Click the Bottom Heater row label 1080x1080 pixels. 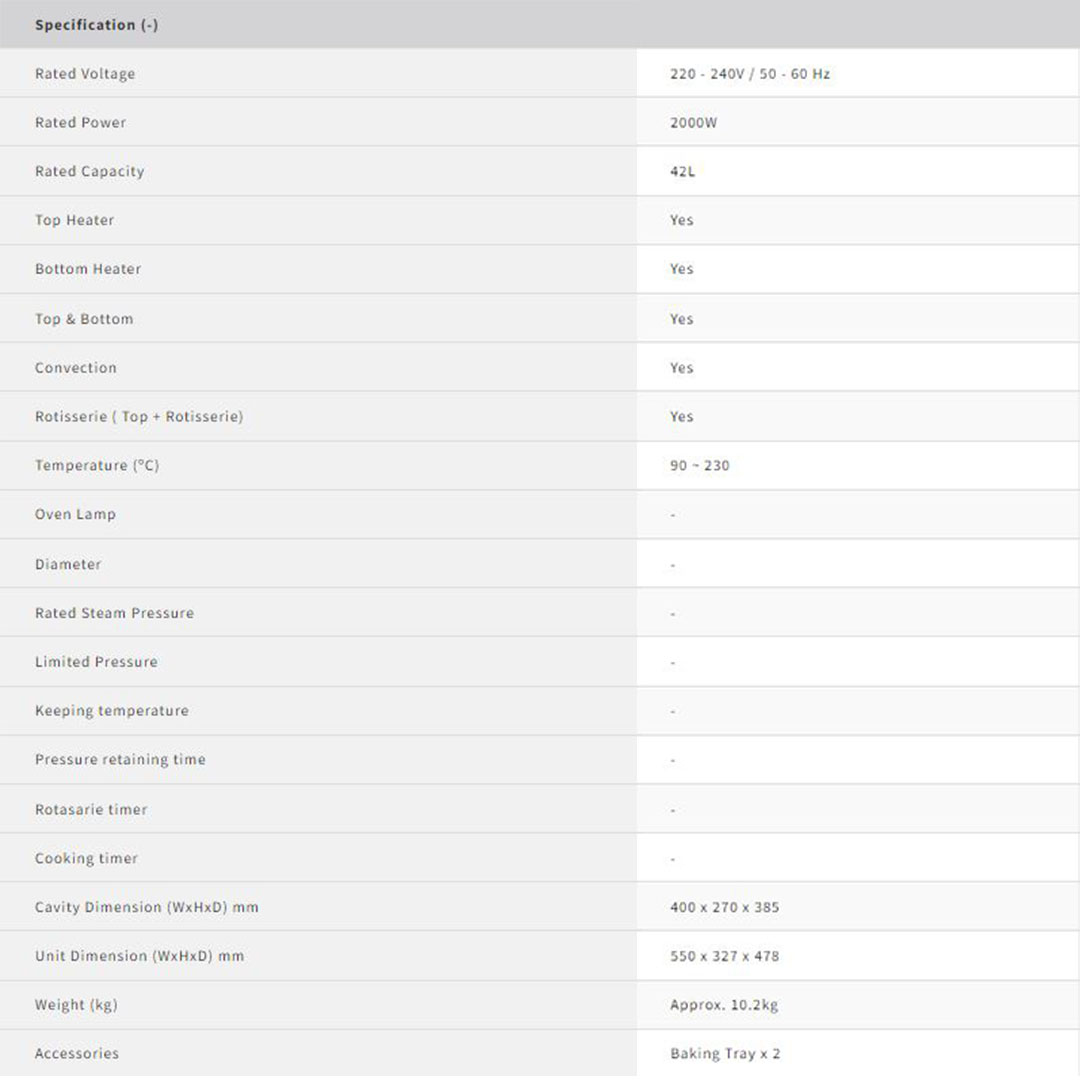coord(88,269)
